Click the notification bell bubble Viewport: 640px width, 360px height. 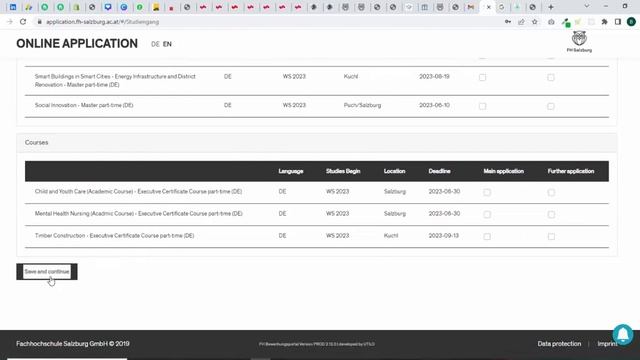pos(623,335)
